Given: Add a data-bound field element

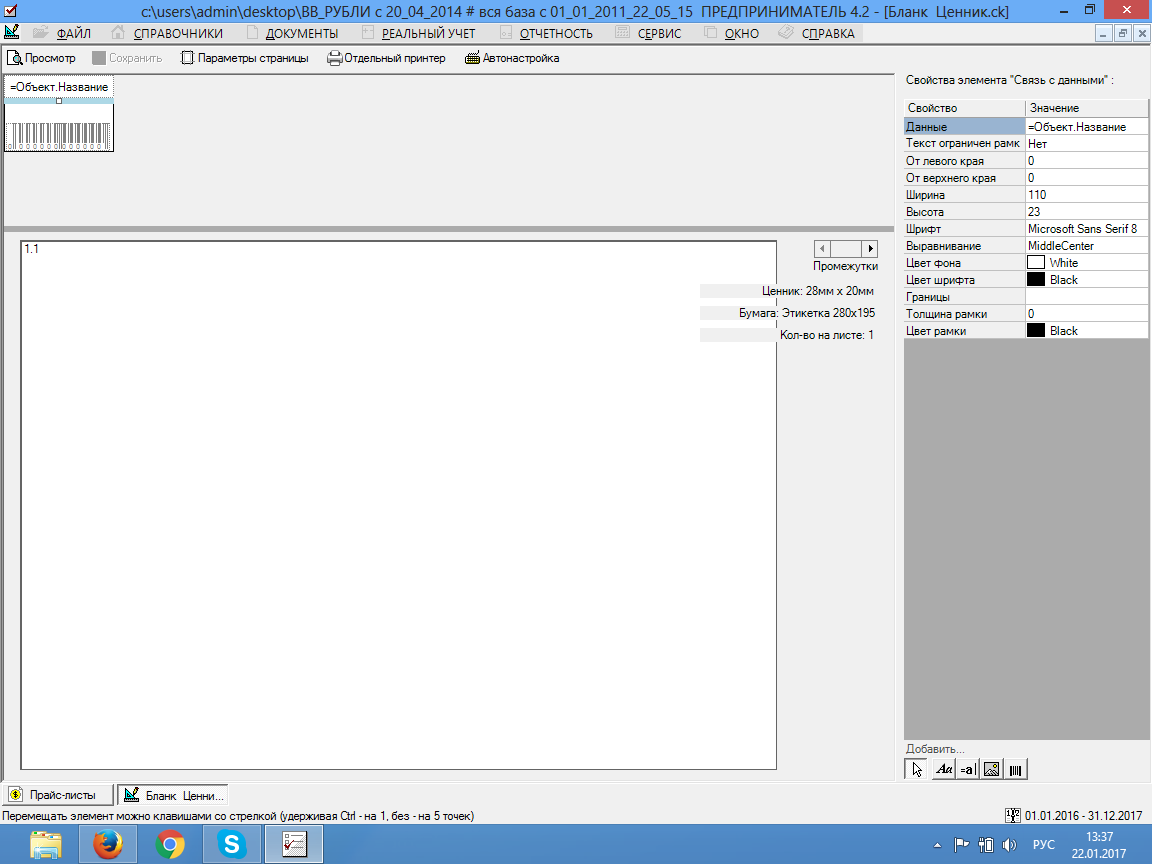Looking at the screenshot, I should [x=968, y=769].
